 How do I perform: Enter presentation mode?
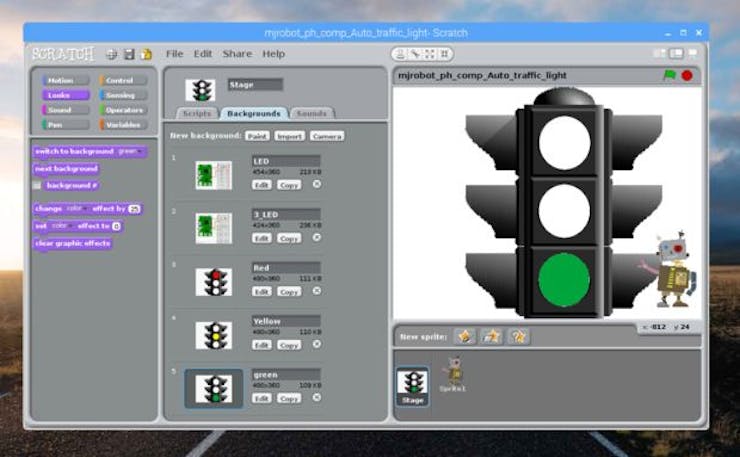coord(693,53)
